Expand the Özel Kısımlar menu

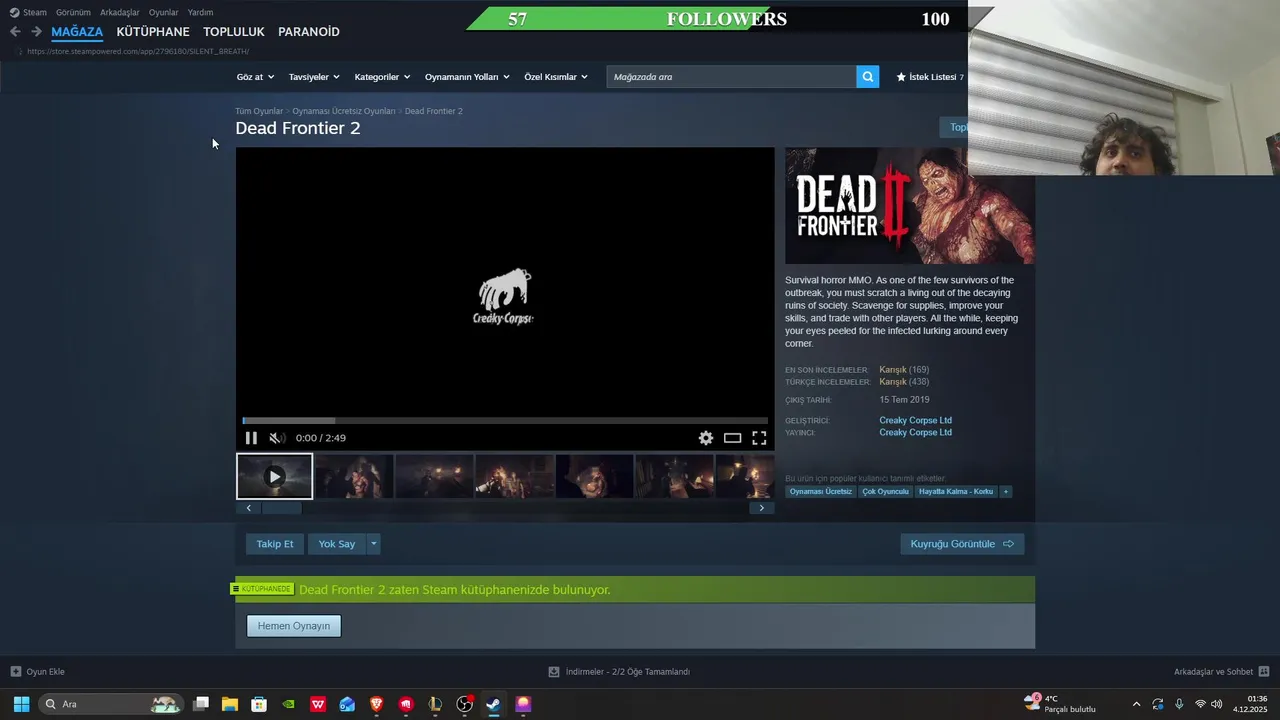(556, 77)
